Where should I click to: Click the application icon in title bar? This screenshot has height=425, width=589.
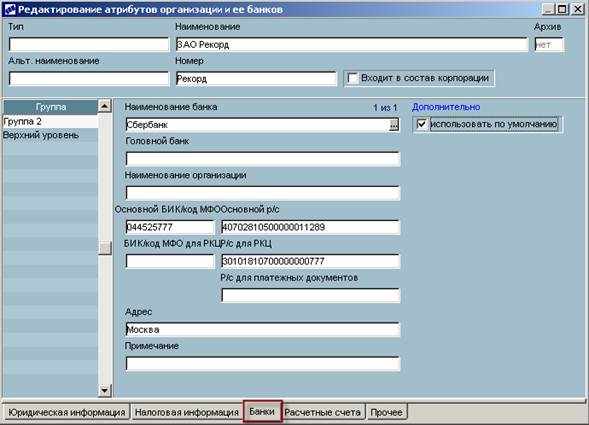[x=10, y=9]
